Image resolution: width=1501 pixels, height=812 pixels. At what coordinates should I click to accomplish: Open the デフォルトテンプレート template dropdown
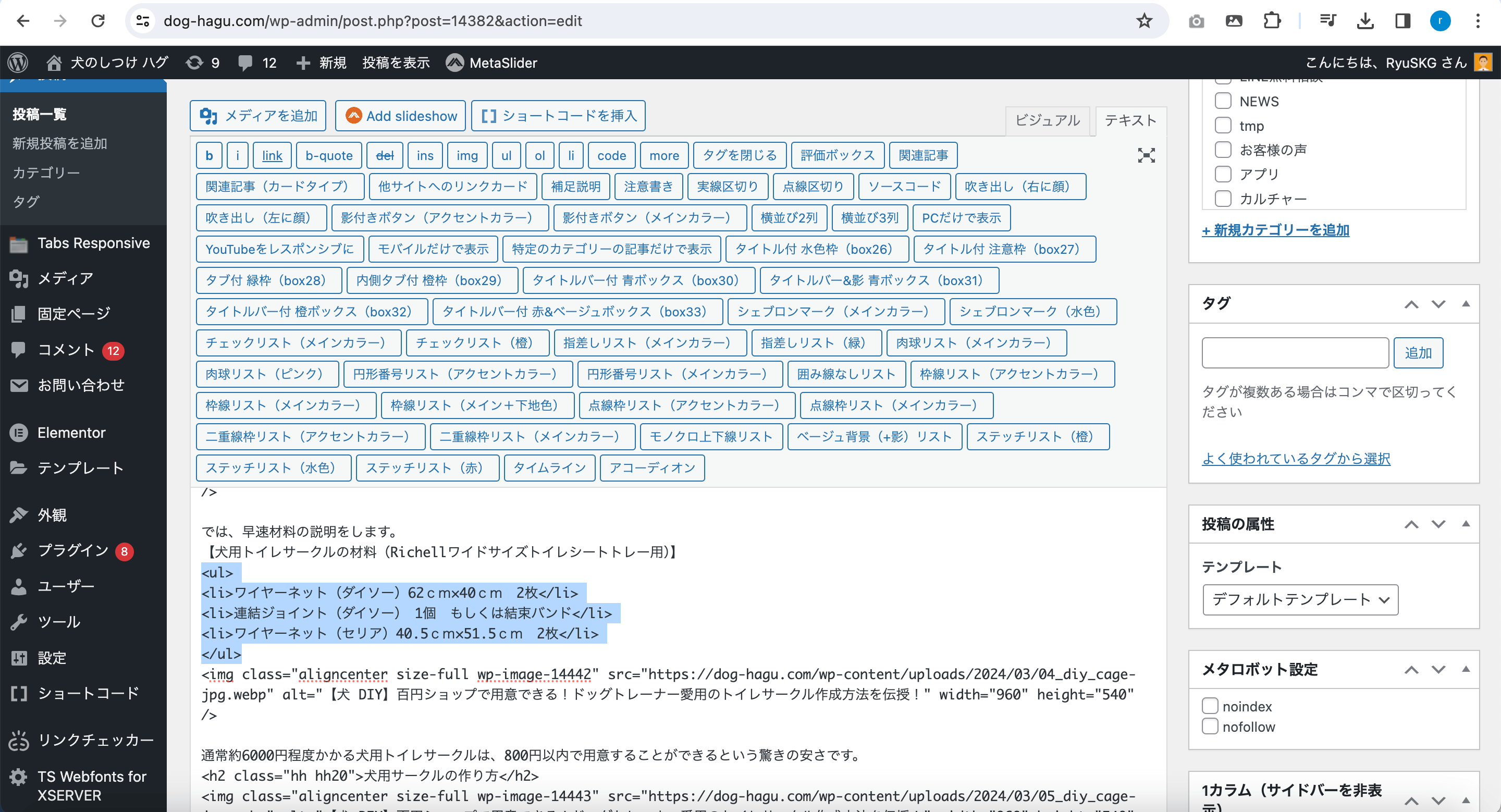(1300, 599)
